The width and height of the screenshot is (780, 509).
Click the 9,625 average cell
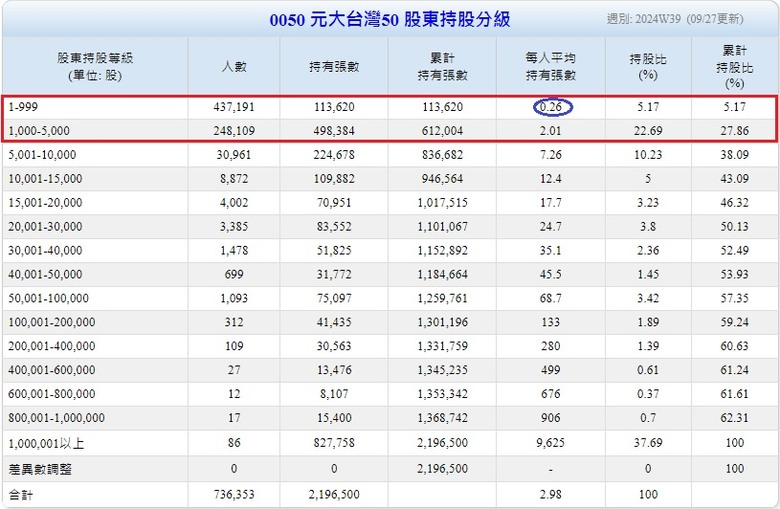pyautogui.click(x=551, y=442)
